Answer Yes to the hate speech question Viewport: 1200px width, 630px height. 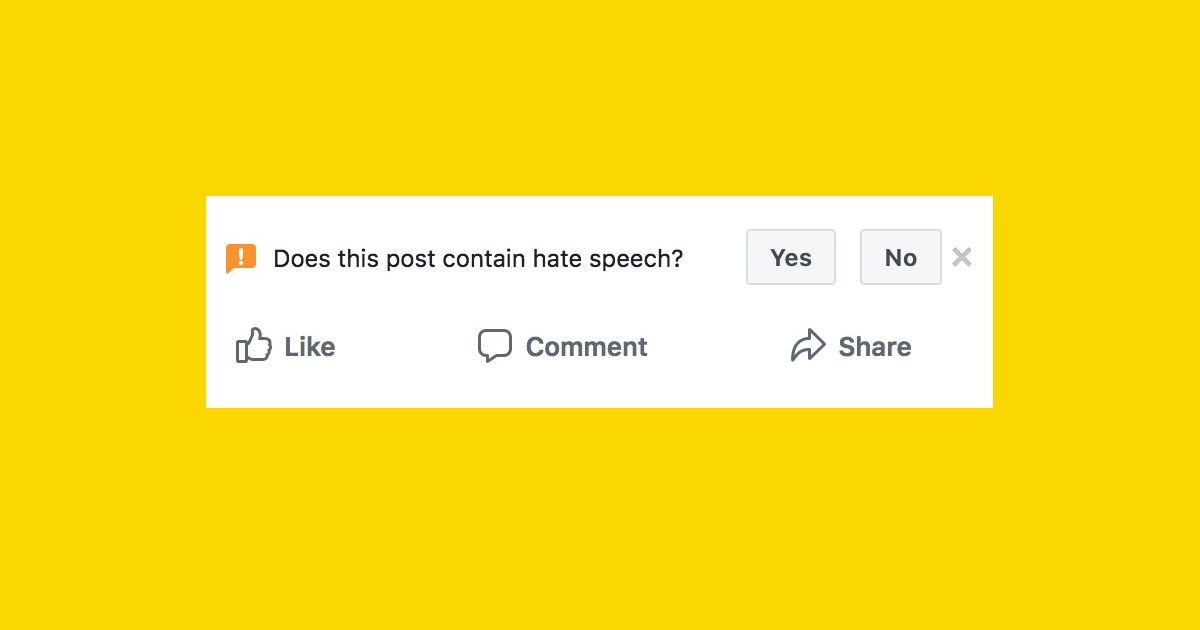(791, 257)
